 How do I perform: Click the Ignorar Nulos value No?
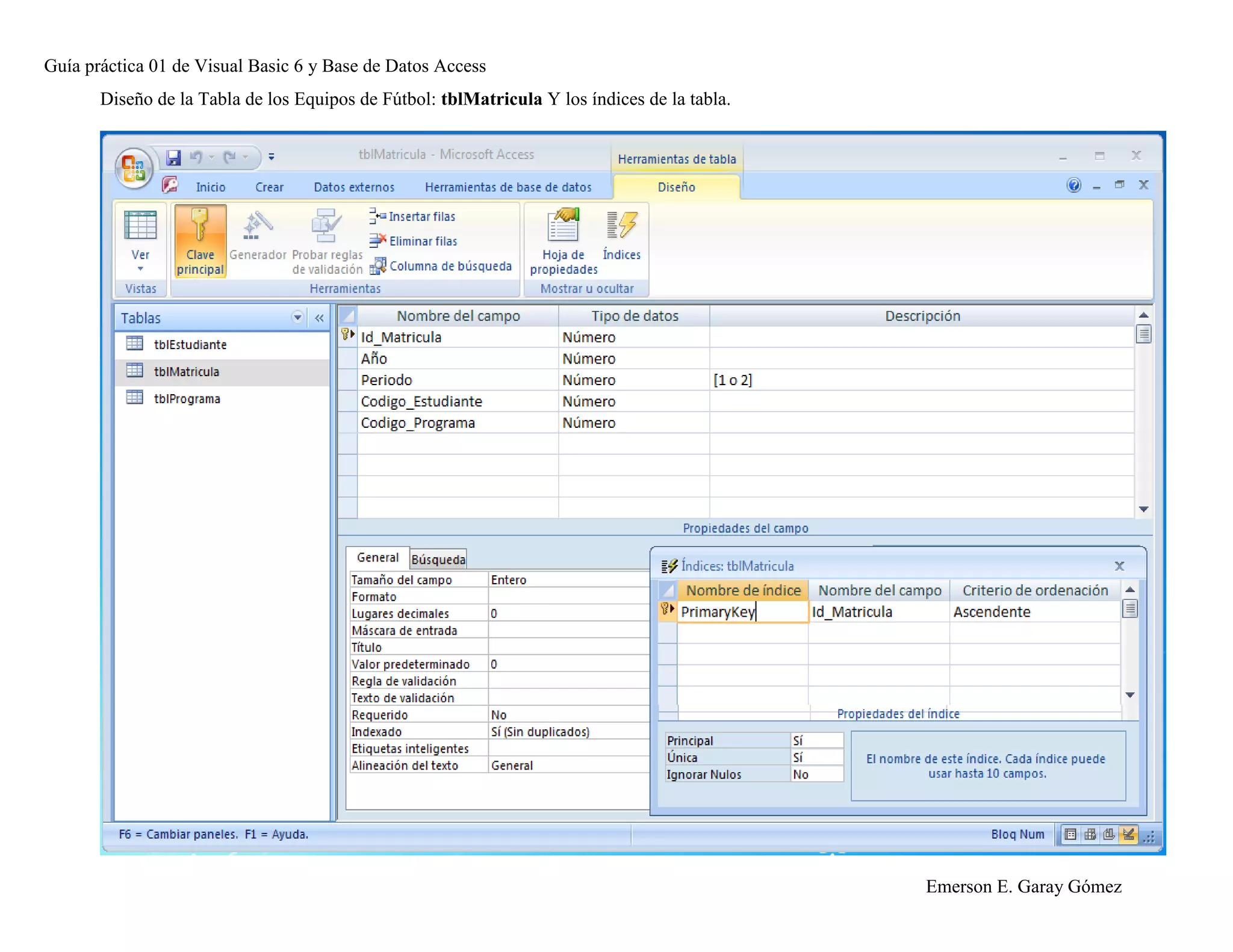click(816, 774)
